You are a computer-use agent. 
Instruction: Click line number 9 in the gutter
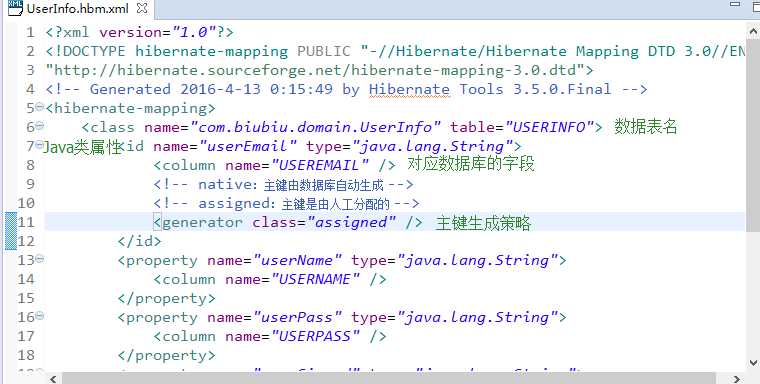[x=31, y=185]
